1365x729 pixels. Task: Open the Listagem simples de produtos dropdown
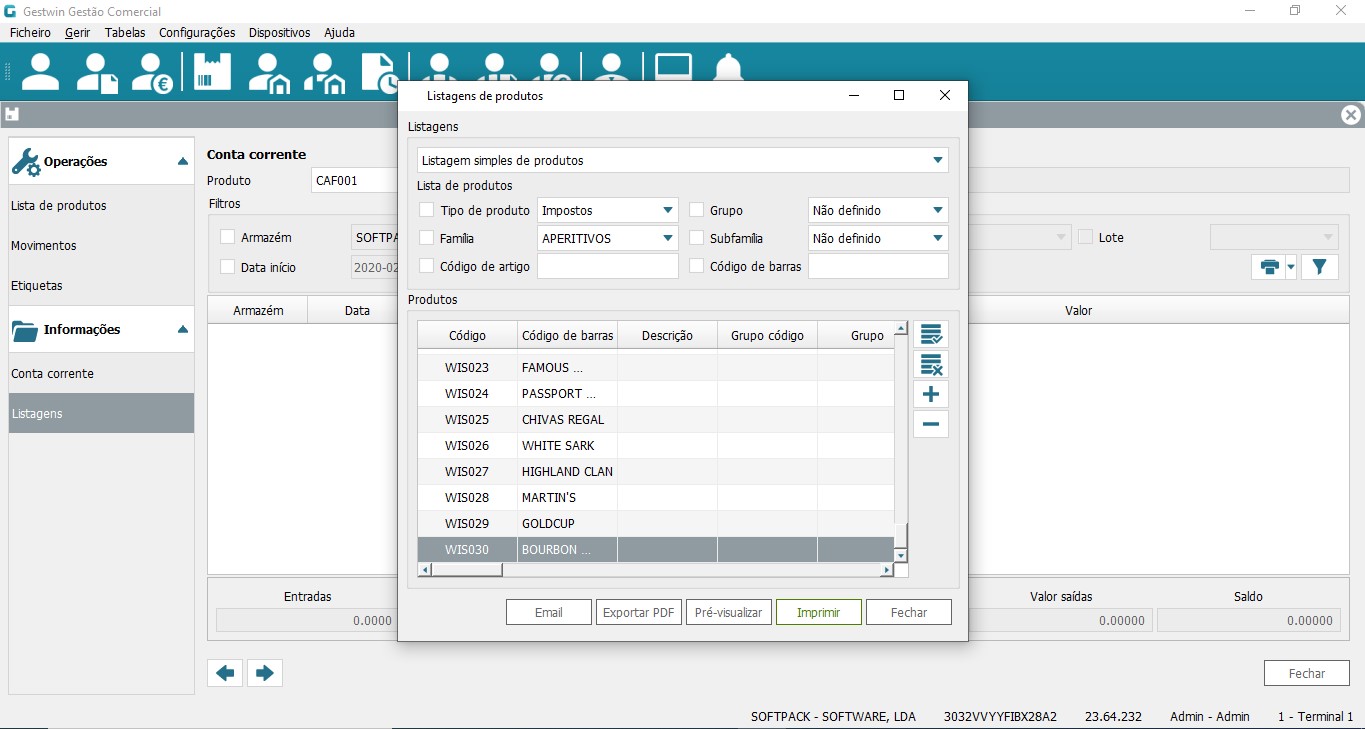pyautogui.click(x=937, y=160)
